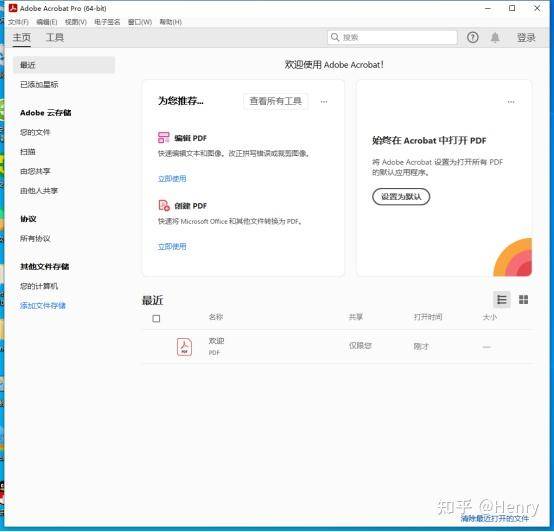554x532 pixels.
Task: Click the 创建 PDF tool icon
Action: click(x=164, y=205)
